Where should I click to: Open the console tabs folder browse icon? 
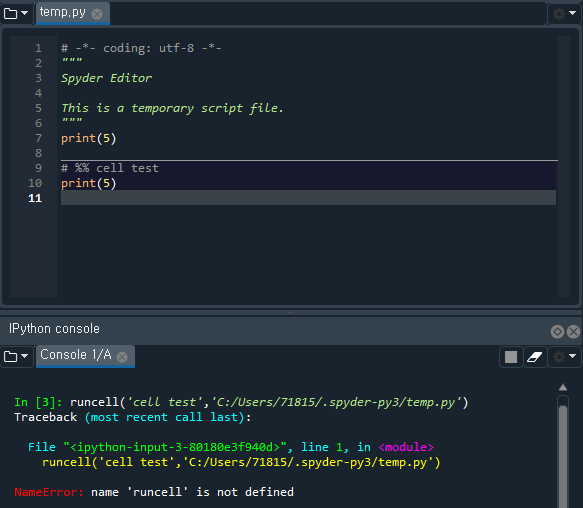[10, 357]
